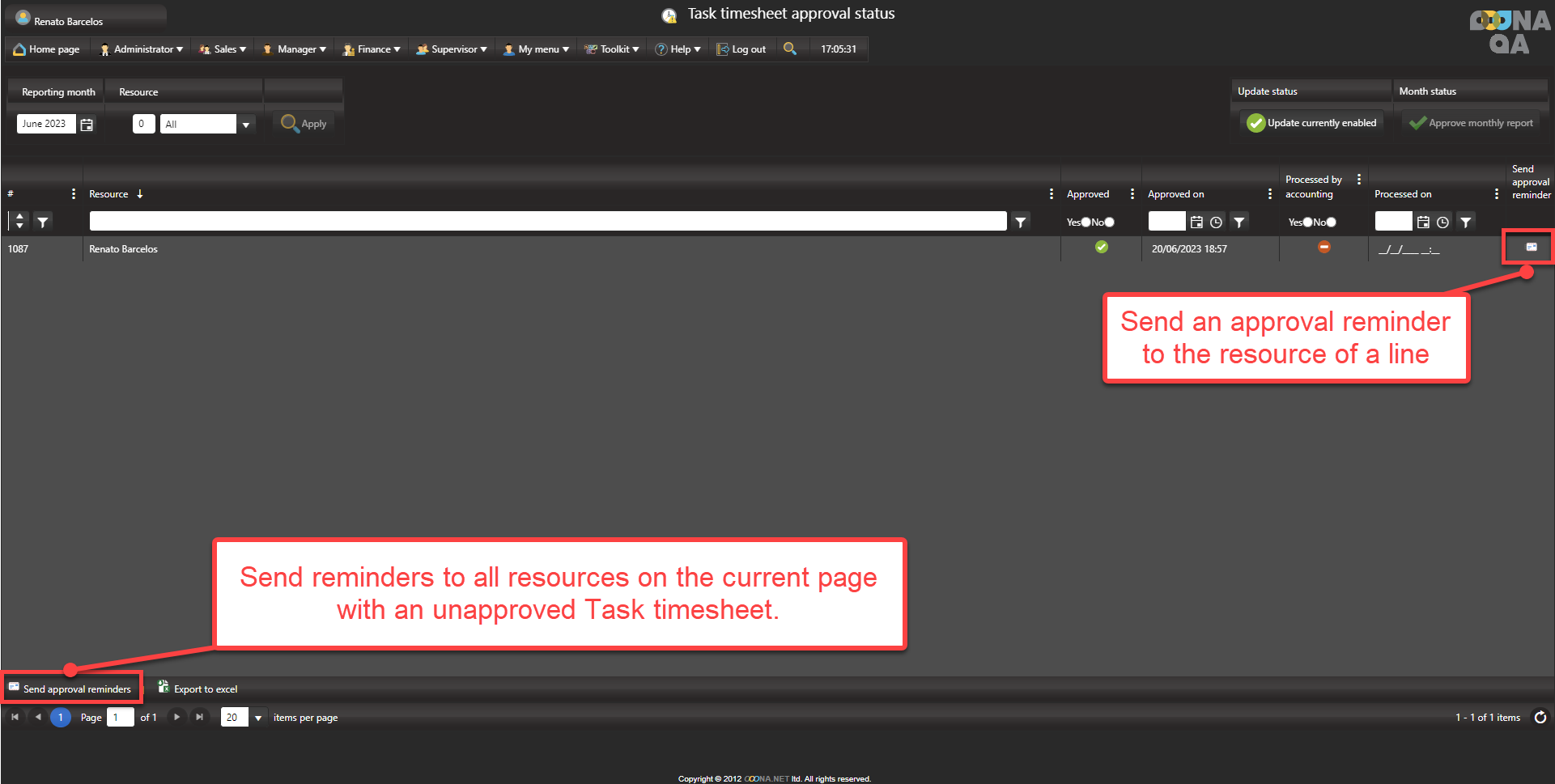
Task: Open the Toolkit menu
Action: pos(612,49)
